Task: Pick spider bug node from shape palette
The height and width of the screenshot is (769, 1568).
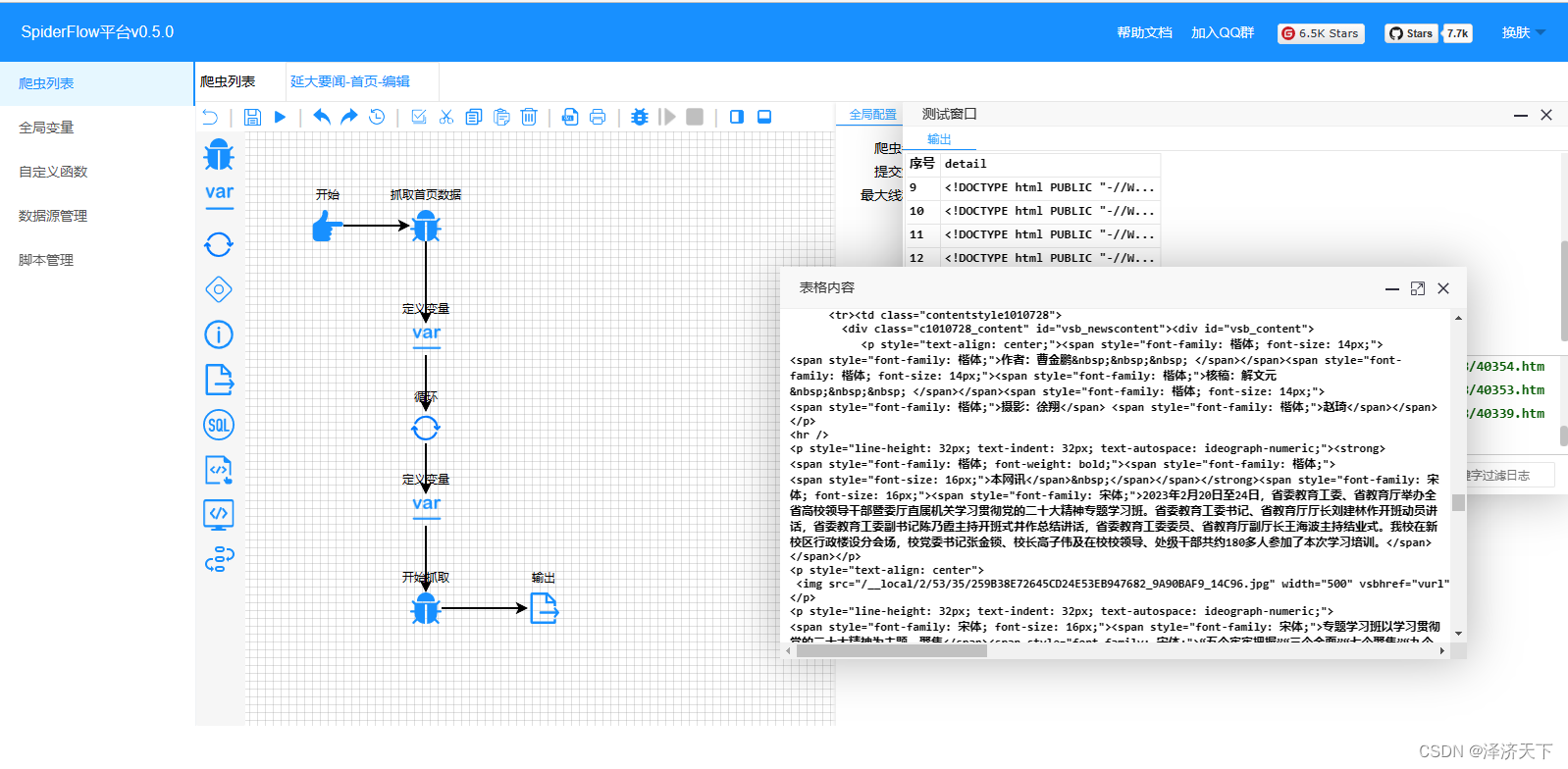Action: pyautogui.click(x=219, y=155)
